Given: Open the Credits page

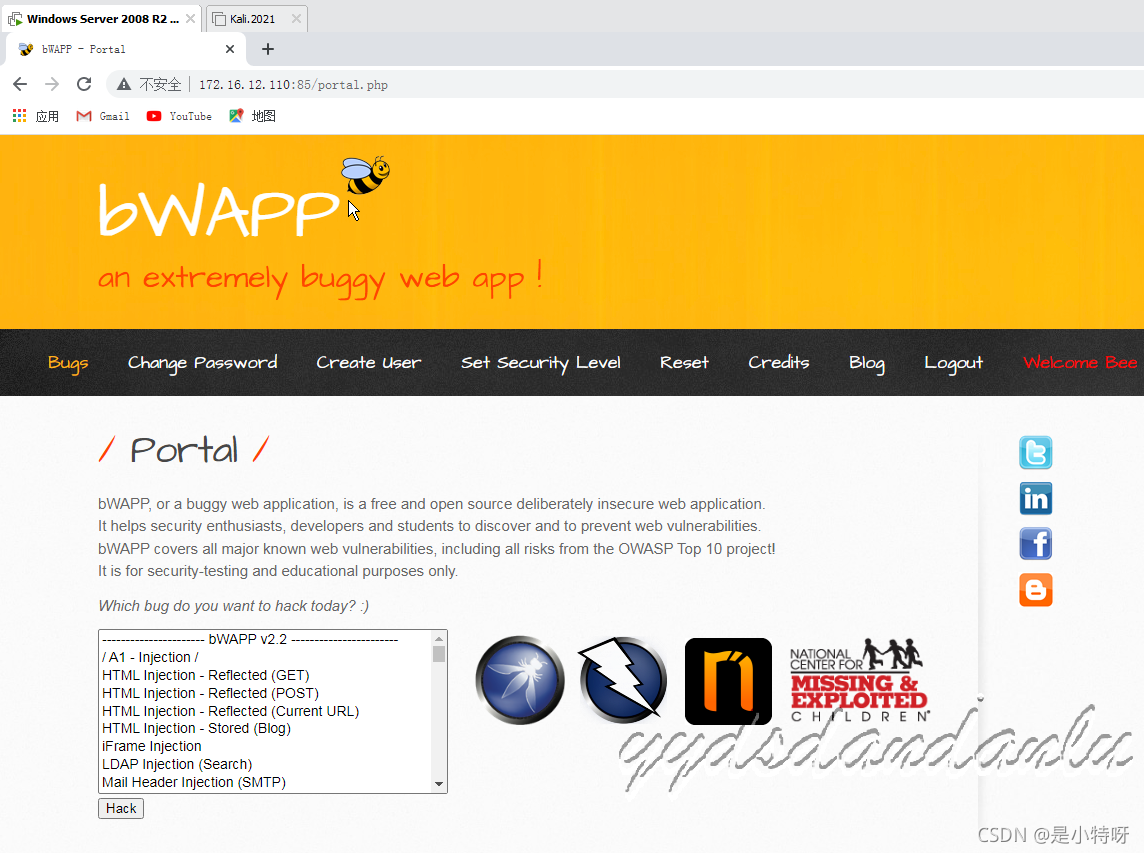Looking at the screenshot, I should click(x=778, y=363).
